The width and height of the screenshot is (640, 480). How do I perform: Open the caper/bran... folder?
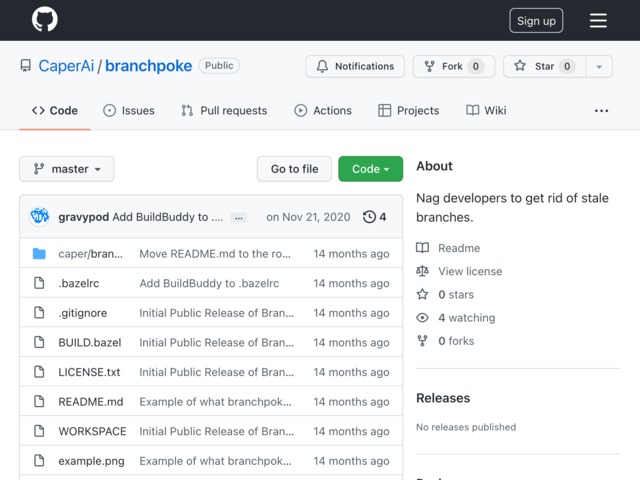(x=90, y=253)
